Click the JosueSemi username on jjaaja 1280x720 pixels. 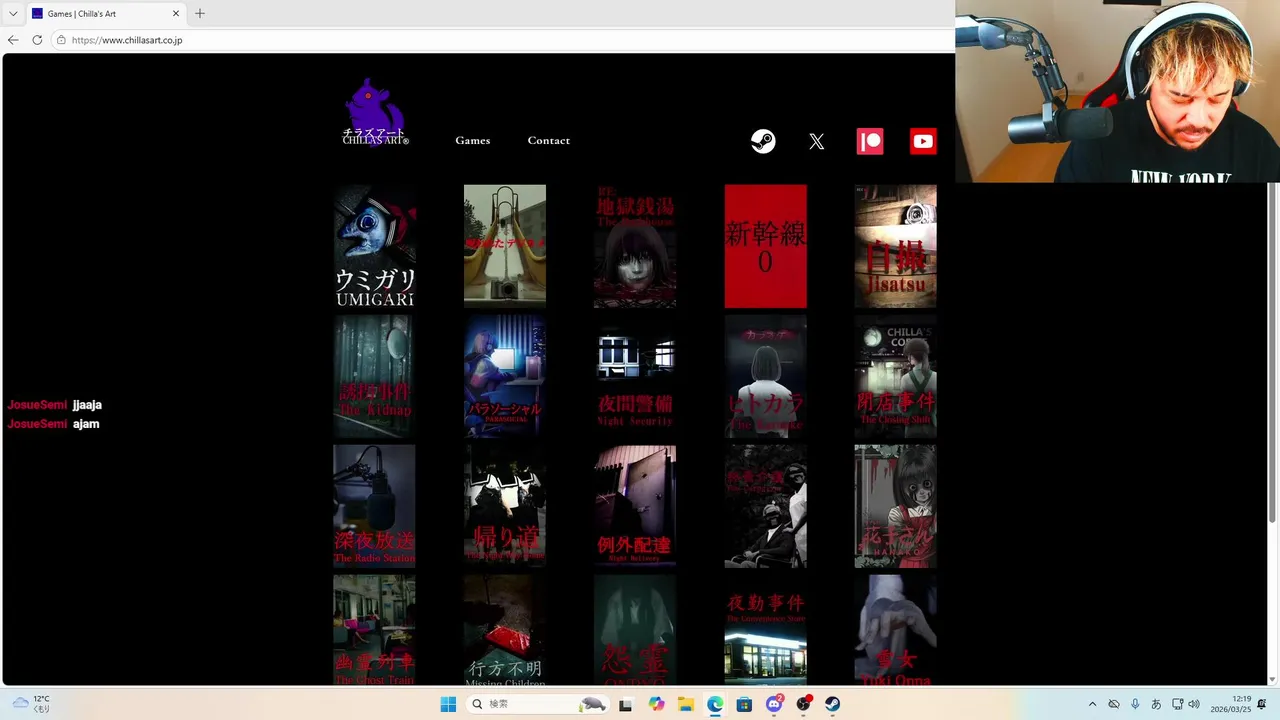(37, 405)
